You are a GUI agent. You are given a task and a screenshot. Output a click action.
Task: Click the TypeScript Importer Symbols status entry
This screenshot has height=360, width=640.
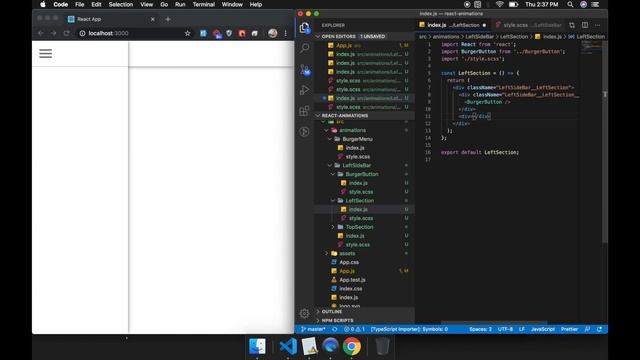coord(409,329)
